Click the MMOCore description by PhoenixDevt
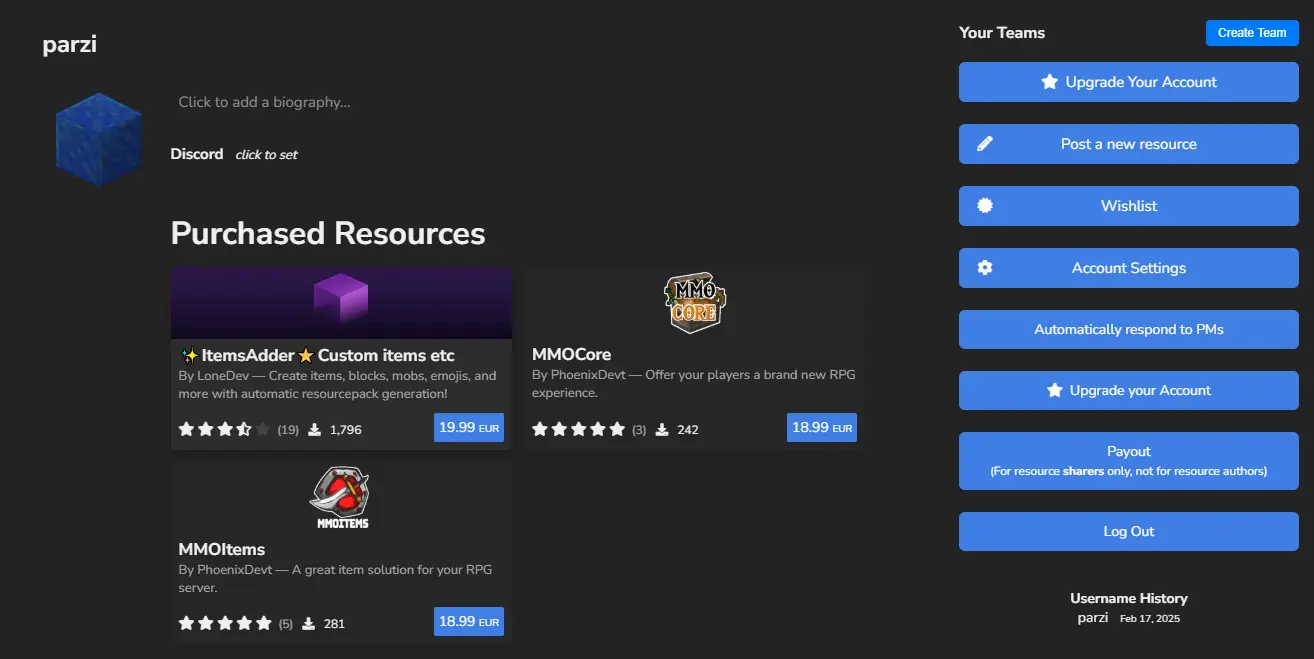This screenshot has width=1314, height=659. (x=693, y=384)
